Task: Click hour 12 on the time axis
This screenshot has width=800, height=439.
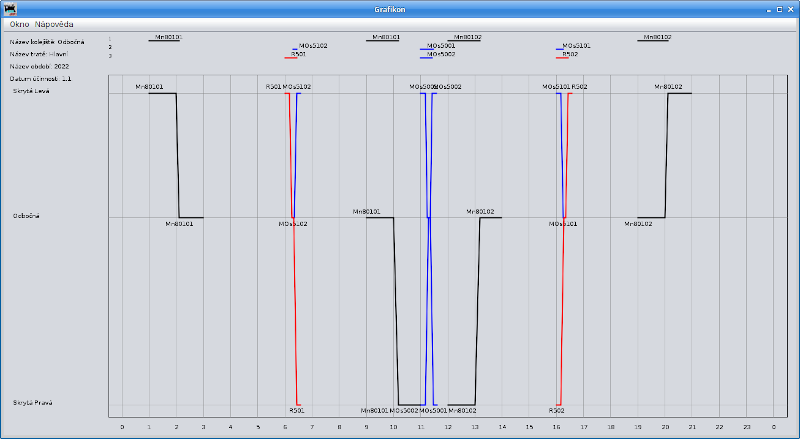Action: (448, 427)
